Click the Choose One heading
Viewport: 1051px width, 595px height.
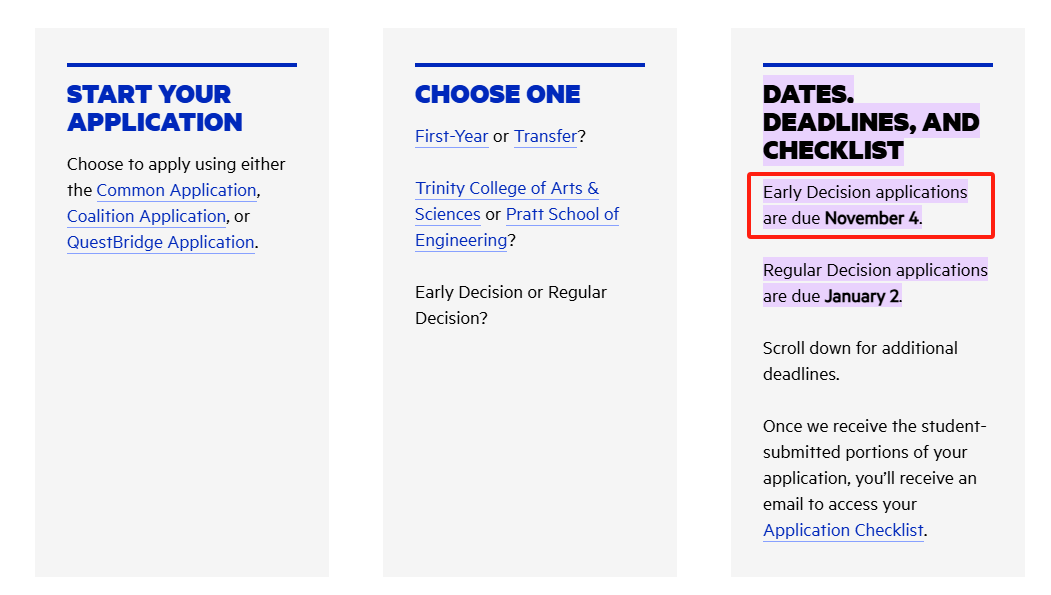tap(497, 94)
